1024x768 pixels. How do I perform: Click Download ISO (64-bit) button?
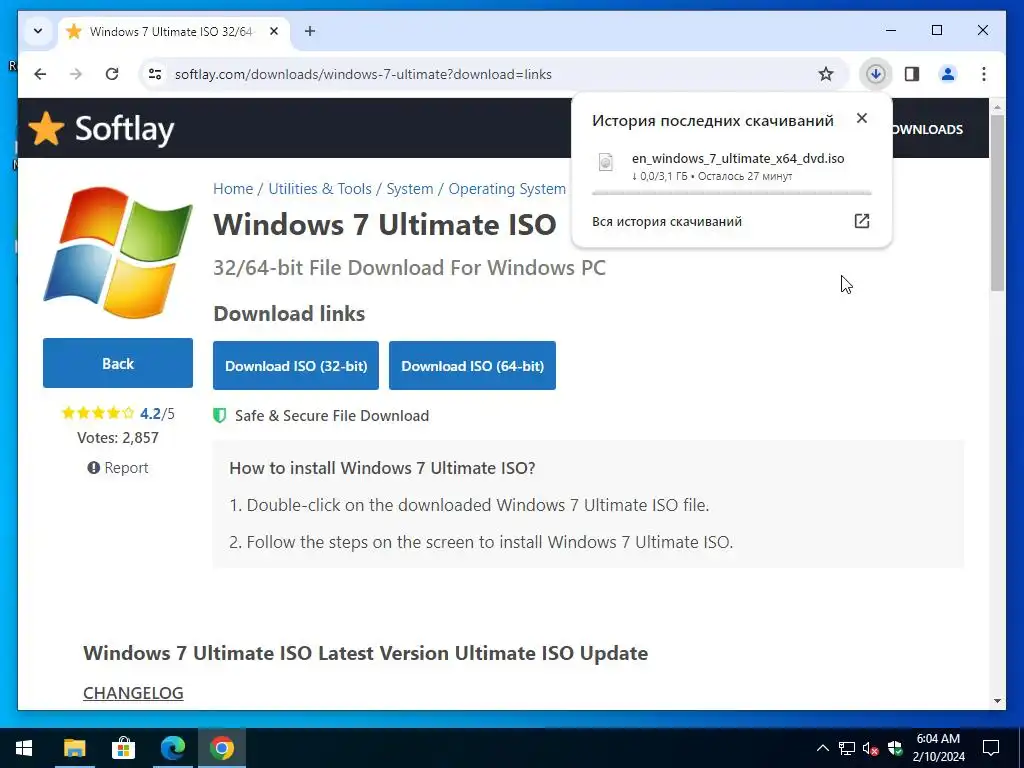pos(472,366)
